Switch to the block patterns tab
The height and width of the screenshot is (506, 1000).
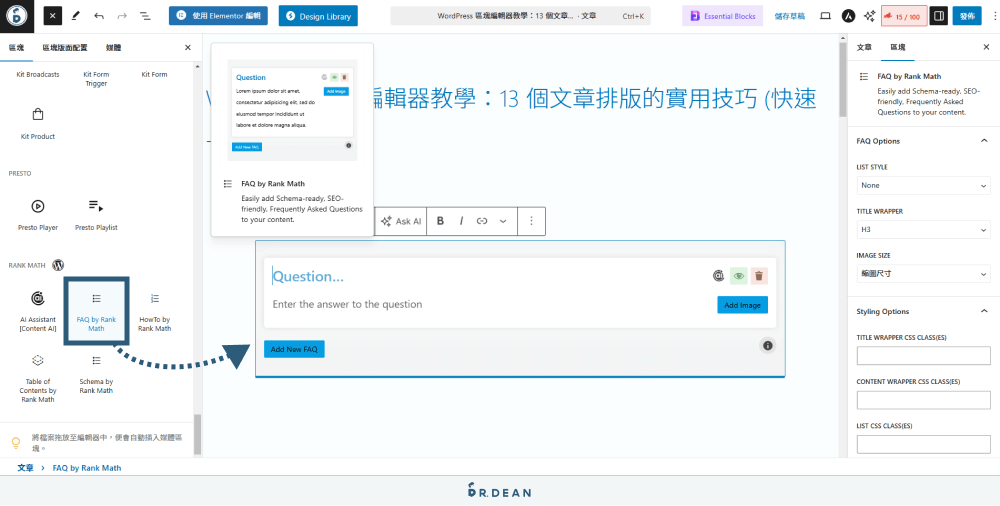tap(65, 48)
